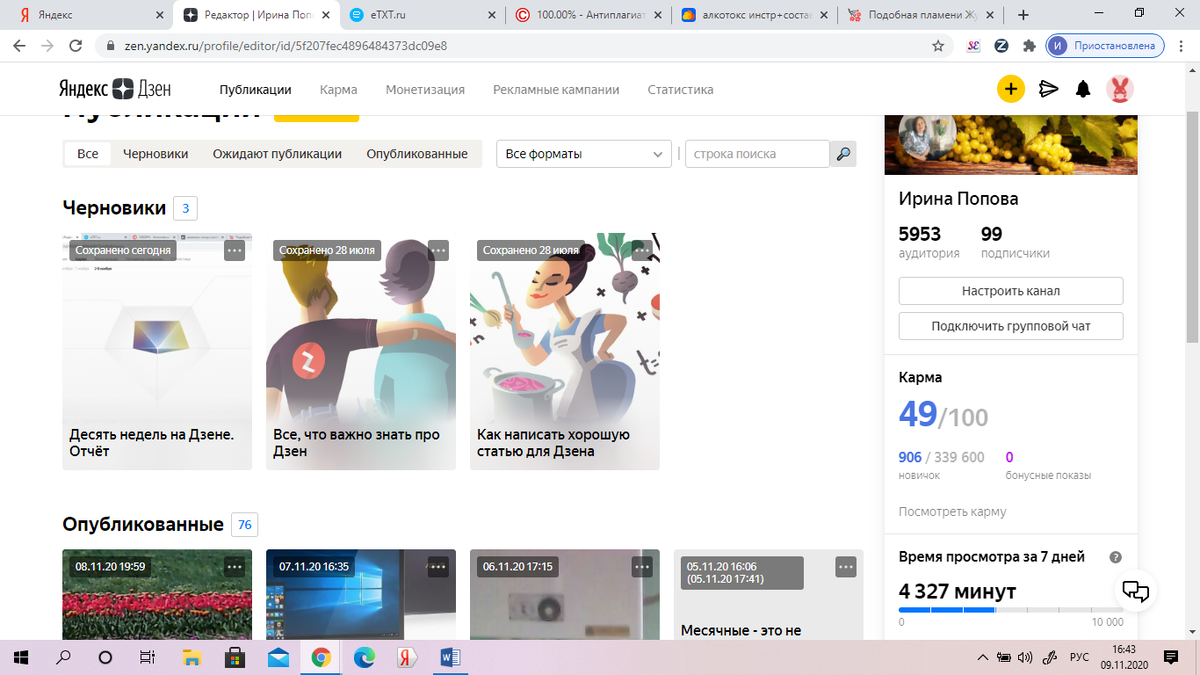
Task: Open the notifications bell icon
Action: [1083, 89]
